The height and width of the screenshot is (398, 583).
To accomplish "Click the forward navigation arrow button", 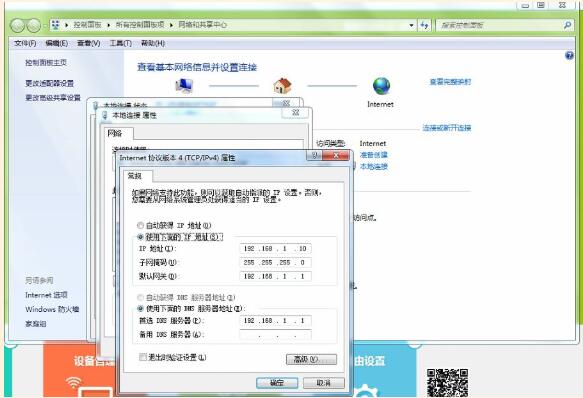I will (x=33, y=25).
